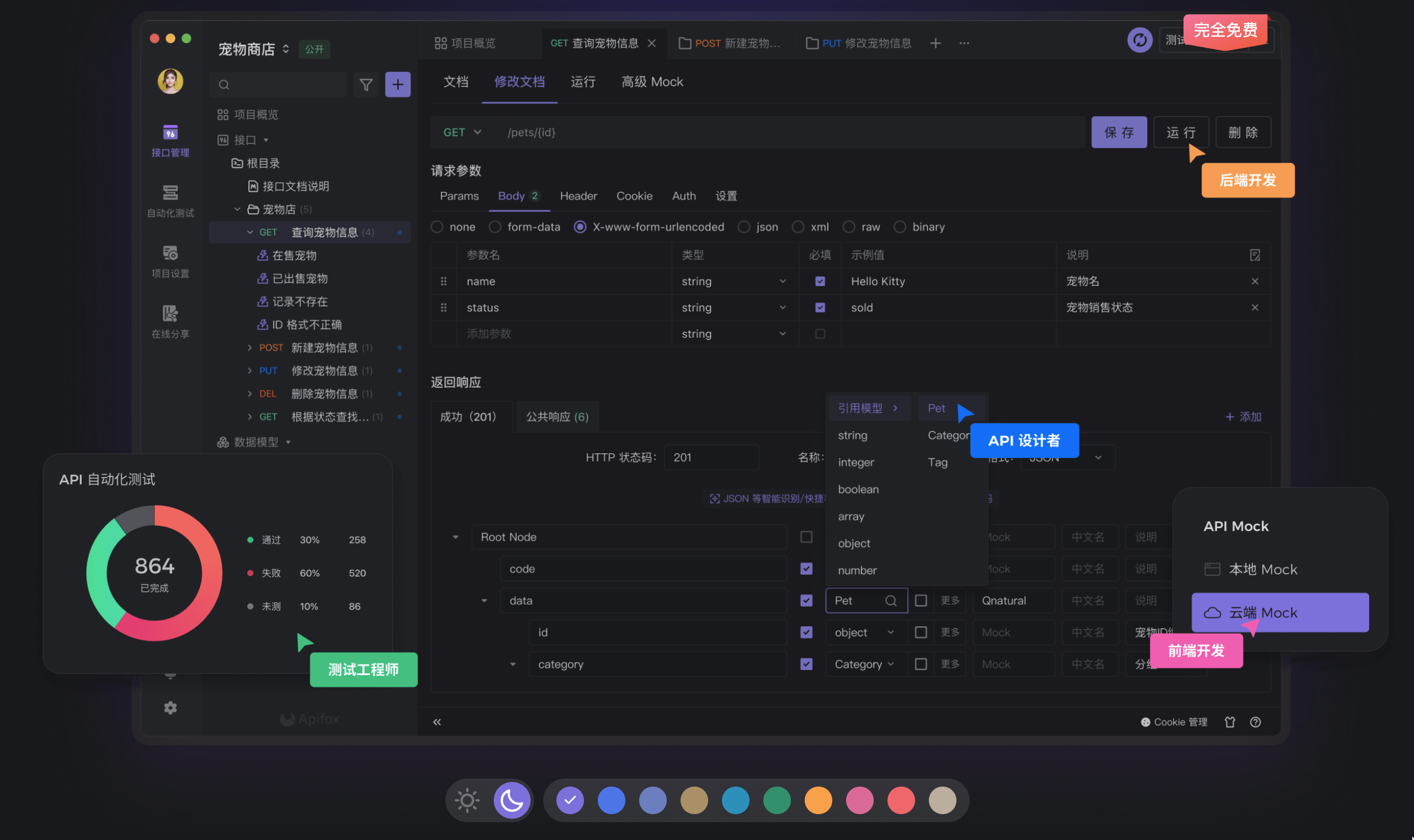Toggle required checkbox for status parameter
Viewport: 1414px width, 840px height.
[x=820, y=307]
